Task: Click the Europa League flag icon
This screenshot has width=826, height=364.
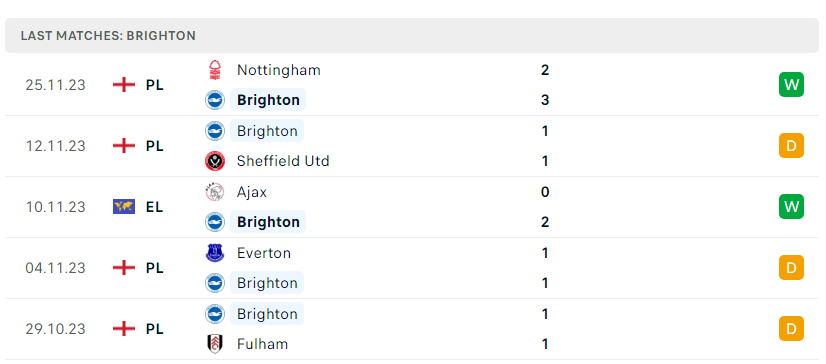Action: [124, 207]
